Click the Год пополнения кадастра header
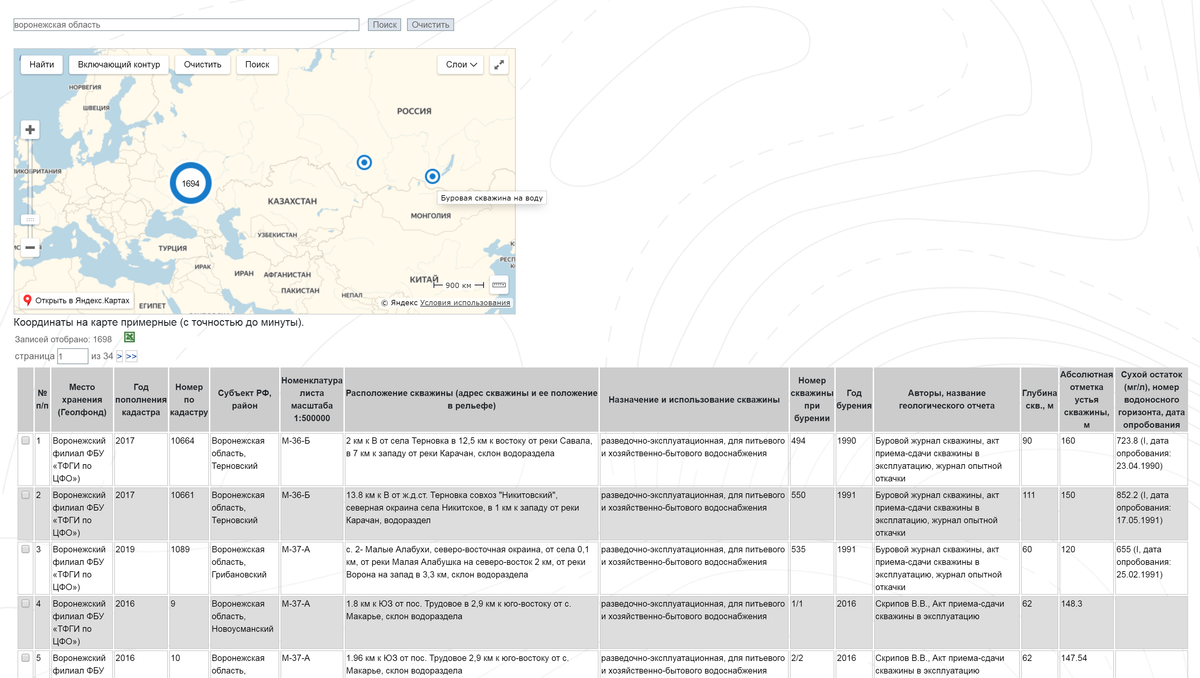This screenshot has height=678, width=1200. pyautogui.click(x=140, y=399)
